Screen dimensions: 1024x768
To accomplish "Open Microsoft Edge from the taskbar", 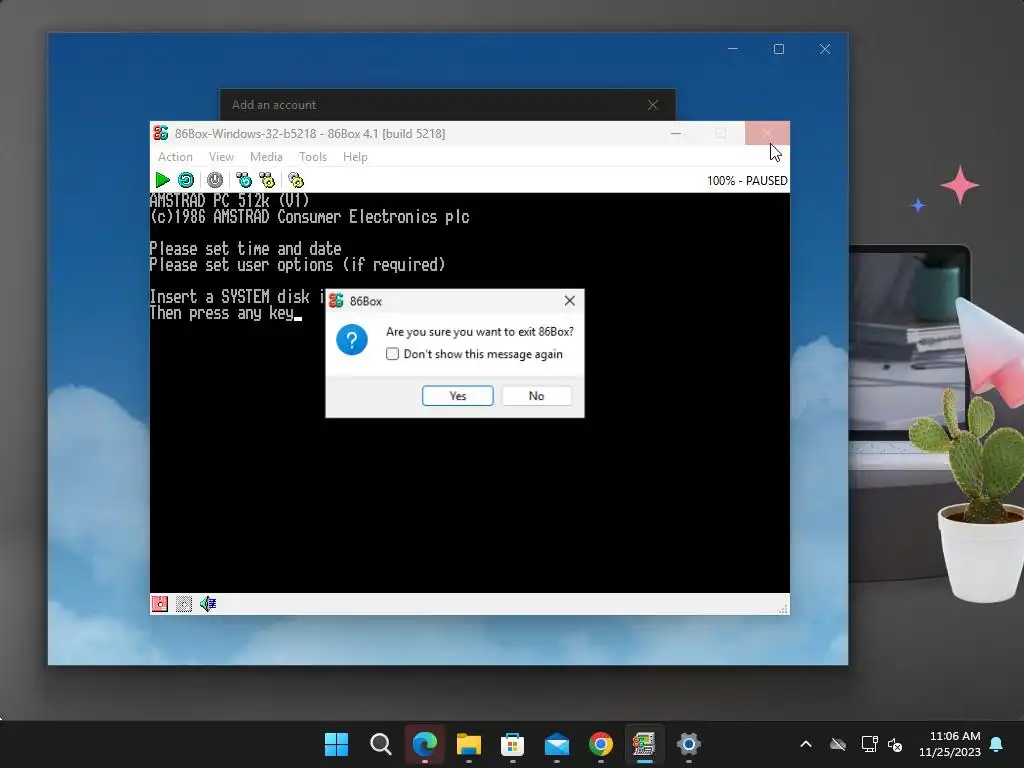I will point(424,744).
